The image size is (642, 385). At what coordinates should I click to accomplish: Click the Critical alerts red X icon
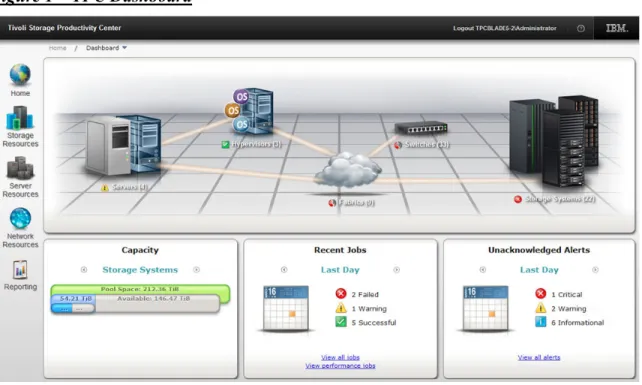(x=540, y=294)
